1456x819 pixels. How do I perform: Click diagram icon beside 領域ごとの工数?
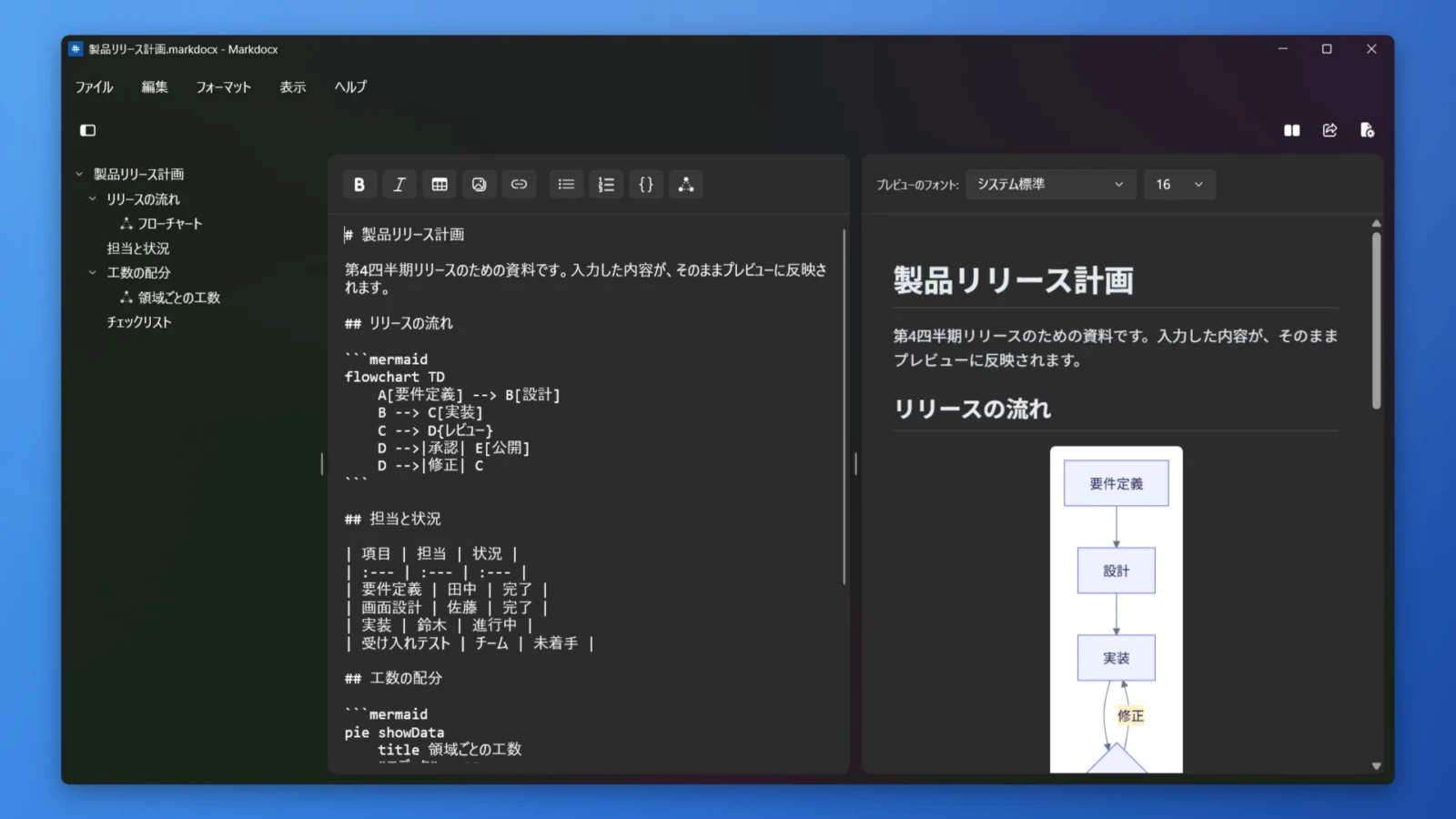pyautogui.click(x=126, y=297)
